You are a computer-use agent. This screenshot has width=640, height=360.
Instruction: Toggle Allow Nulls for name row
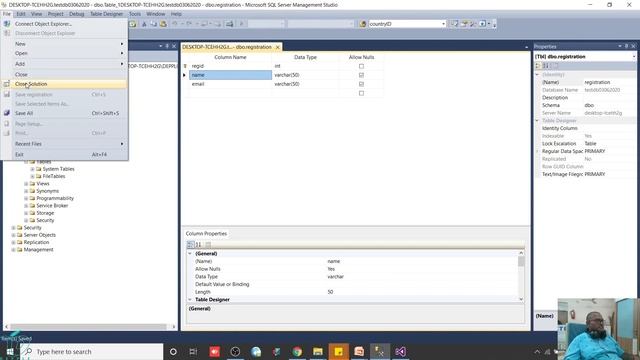point(361,75)
